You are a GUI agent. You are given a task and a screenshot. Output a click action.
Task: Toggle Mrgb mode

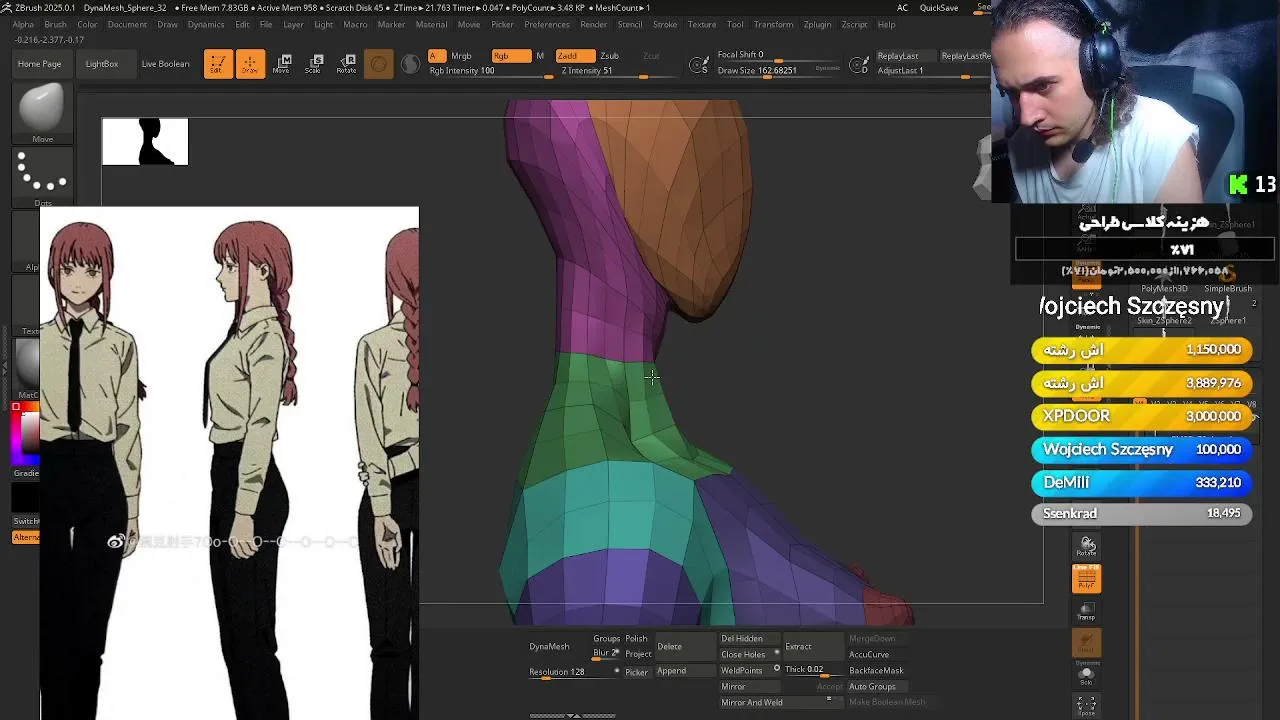coord(461,56)
